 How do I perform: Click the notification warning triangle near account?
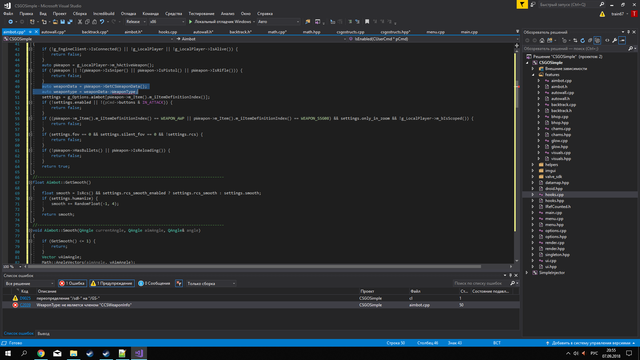pos(602,14)
